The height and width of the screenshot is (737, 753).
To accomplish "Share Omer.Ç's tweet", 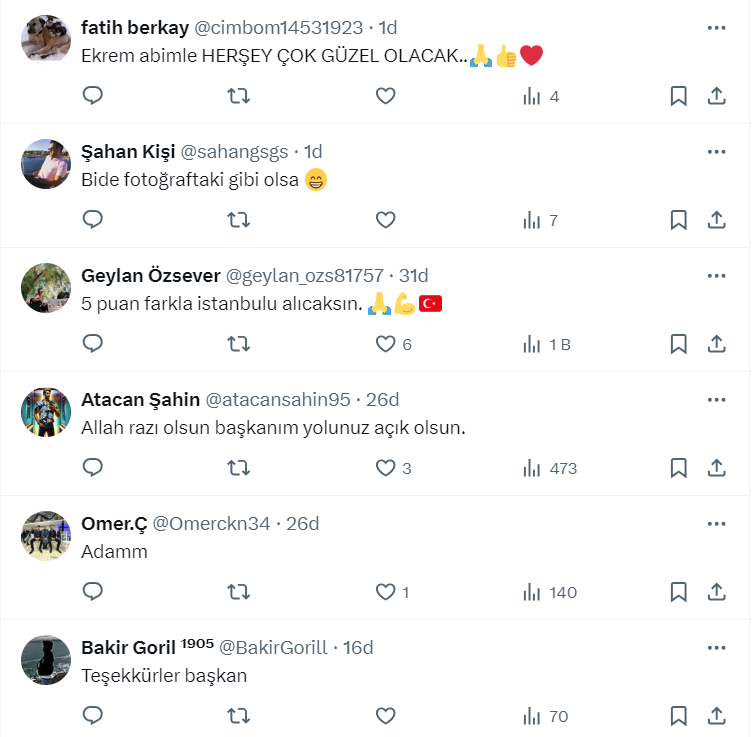I will coord(716,592).
